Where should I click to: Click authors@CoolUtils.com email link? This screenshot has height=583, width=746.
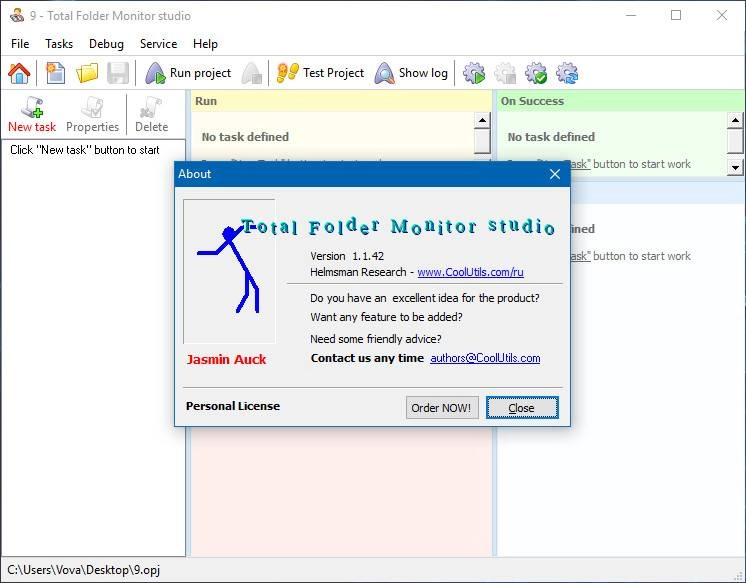click(x=485, y=358)
